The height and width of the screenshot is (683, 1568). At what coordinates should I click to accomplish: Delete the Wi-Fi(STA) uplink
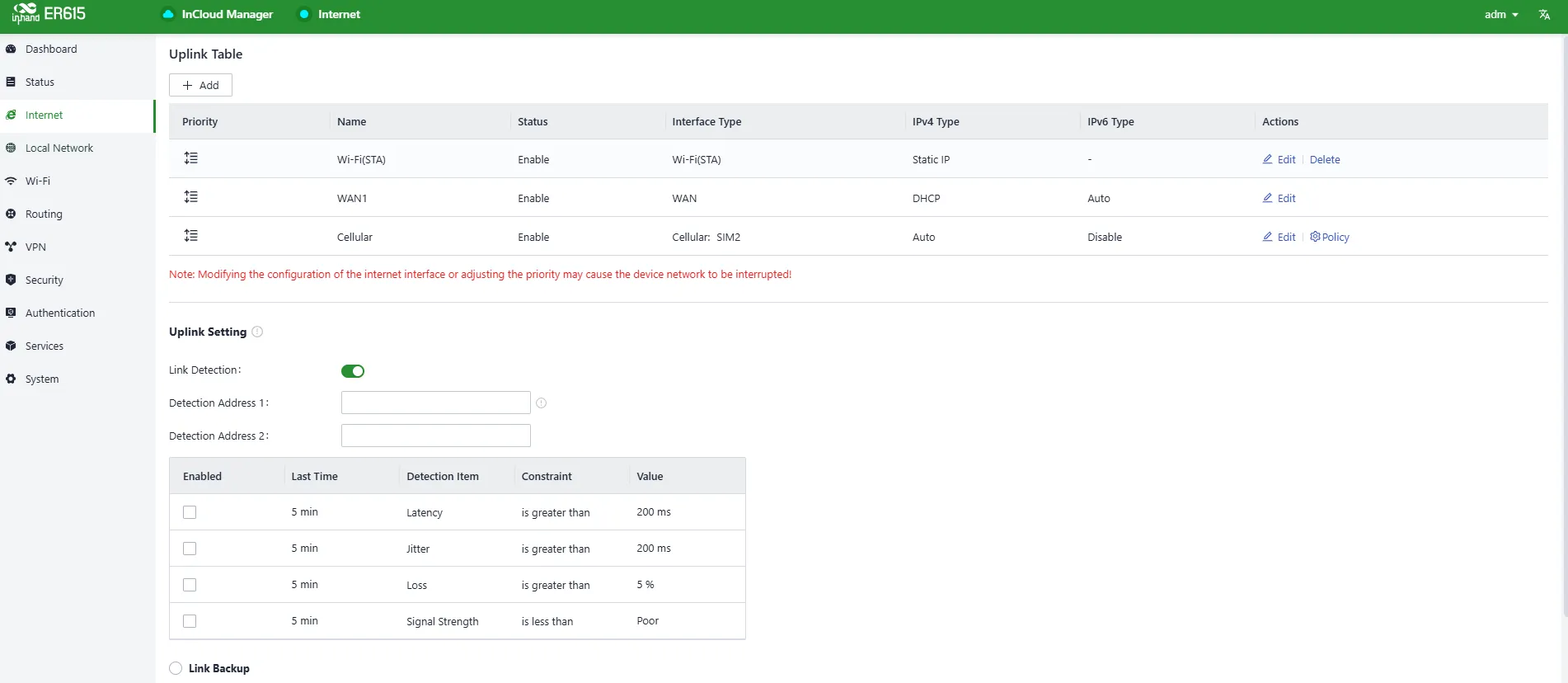[1325, 159]
